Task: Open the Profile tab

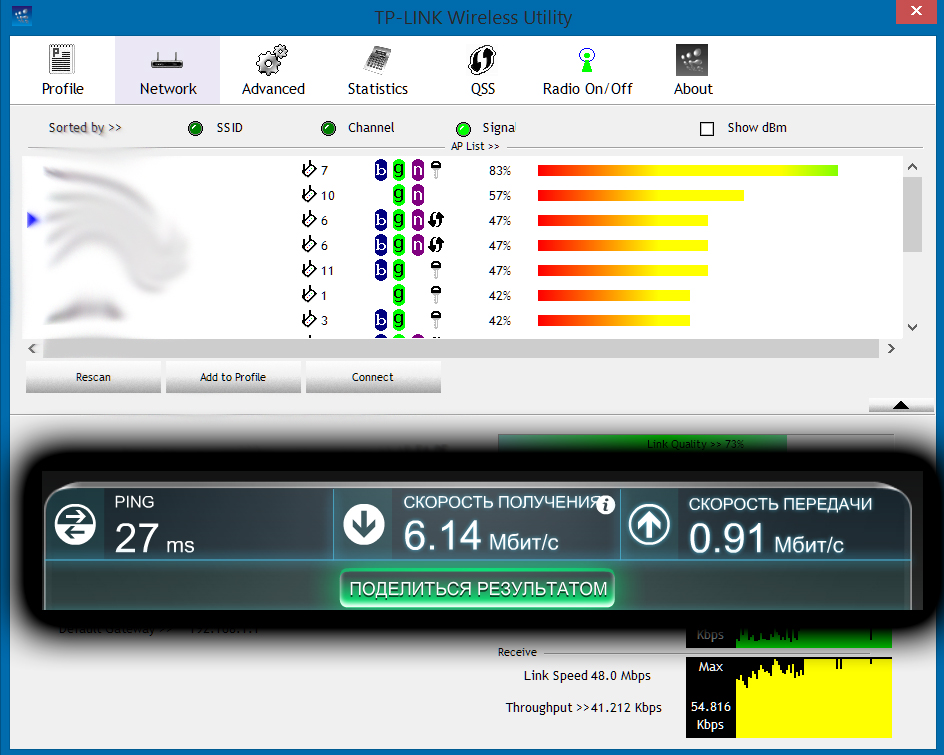Action: click(62, 70)
